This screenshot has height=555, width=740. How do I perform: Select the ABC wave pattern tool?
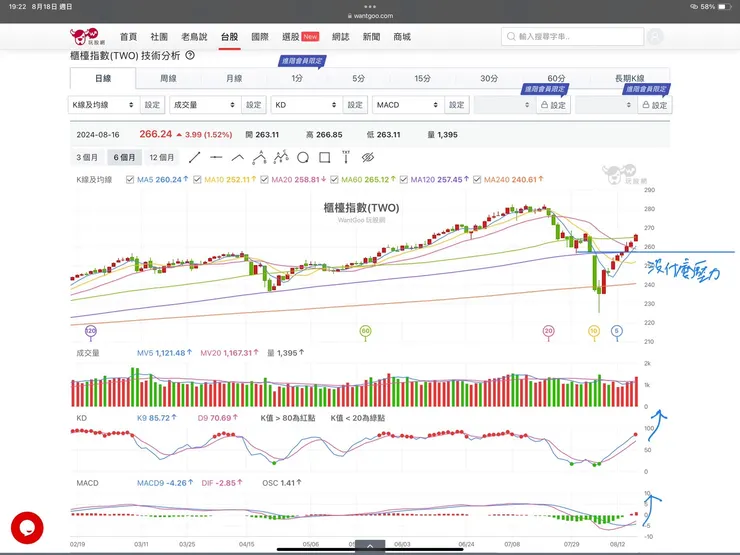coord(259,157)
